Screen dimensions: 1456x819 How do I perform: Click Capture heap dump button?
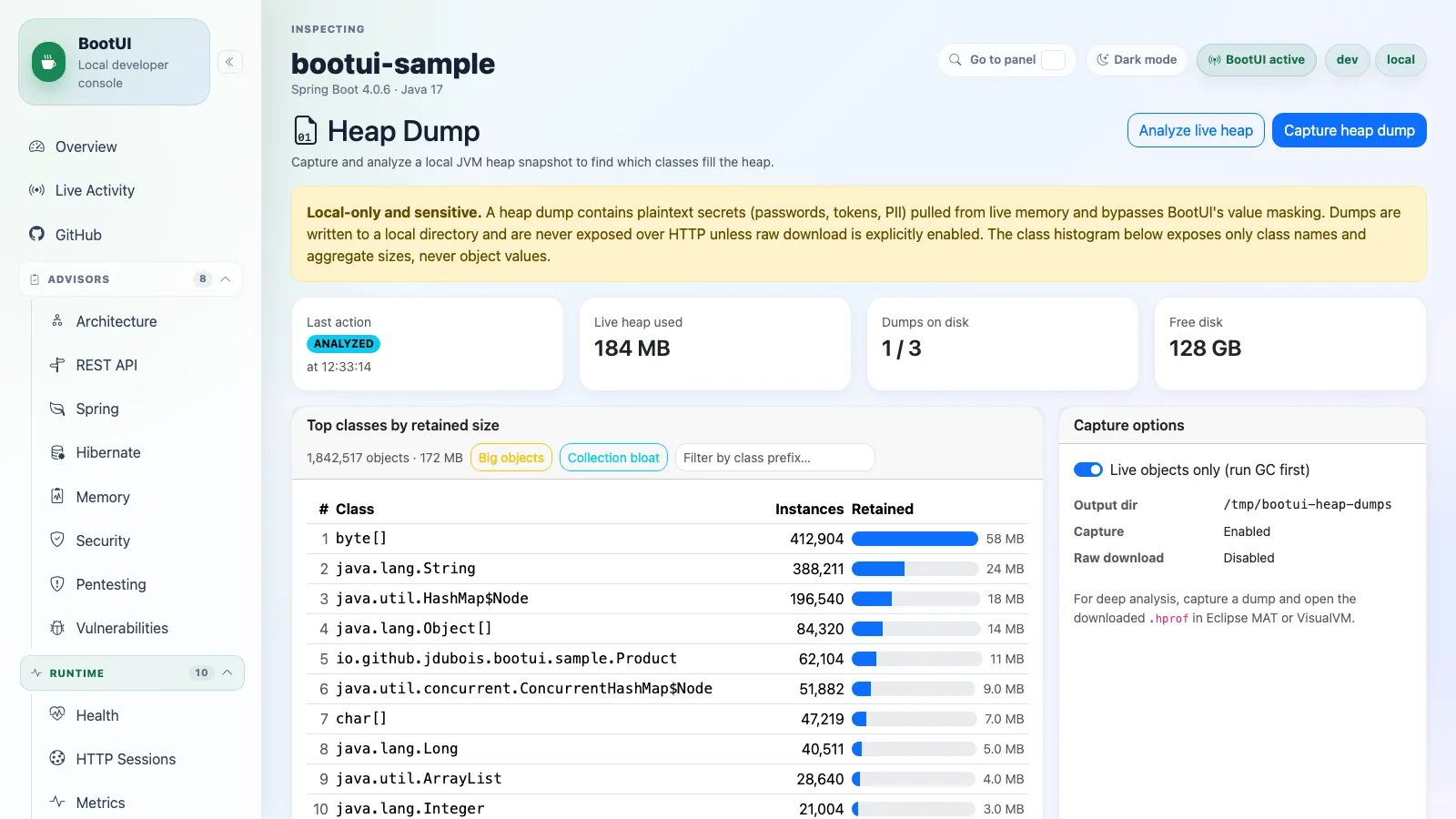[x=1349, y=130]
